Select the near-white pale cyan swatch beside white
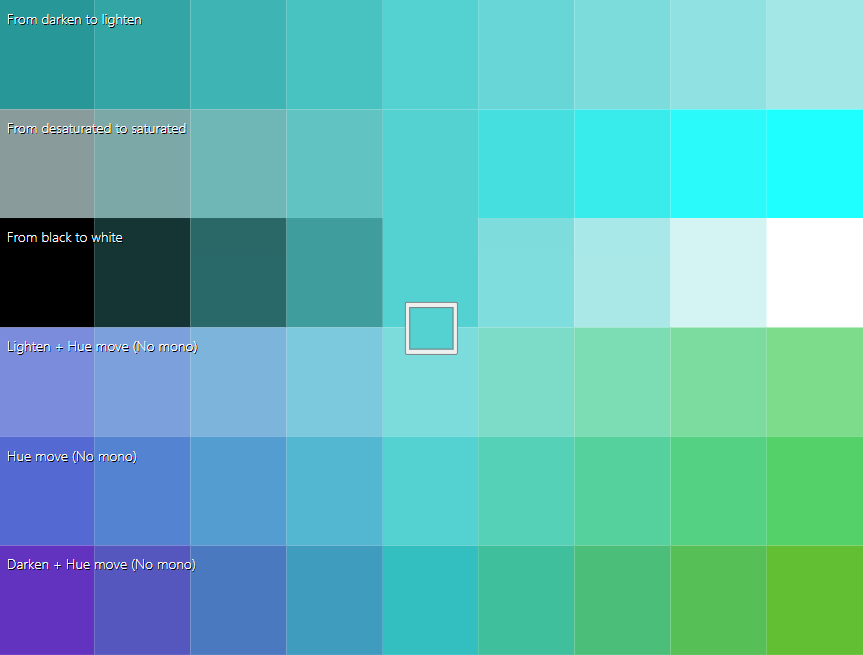 (x=719, y=272)
